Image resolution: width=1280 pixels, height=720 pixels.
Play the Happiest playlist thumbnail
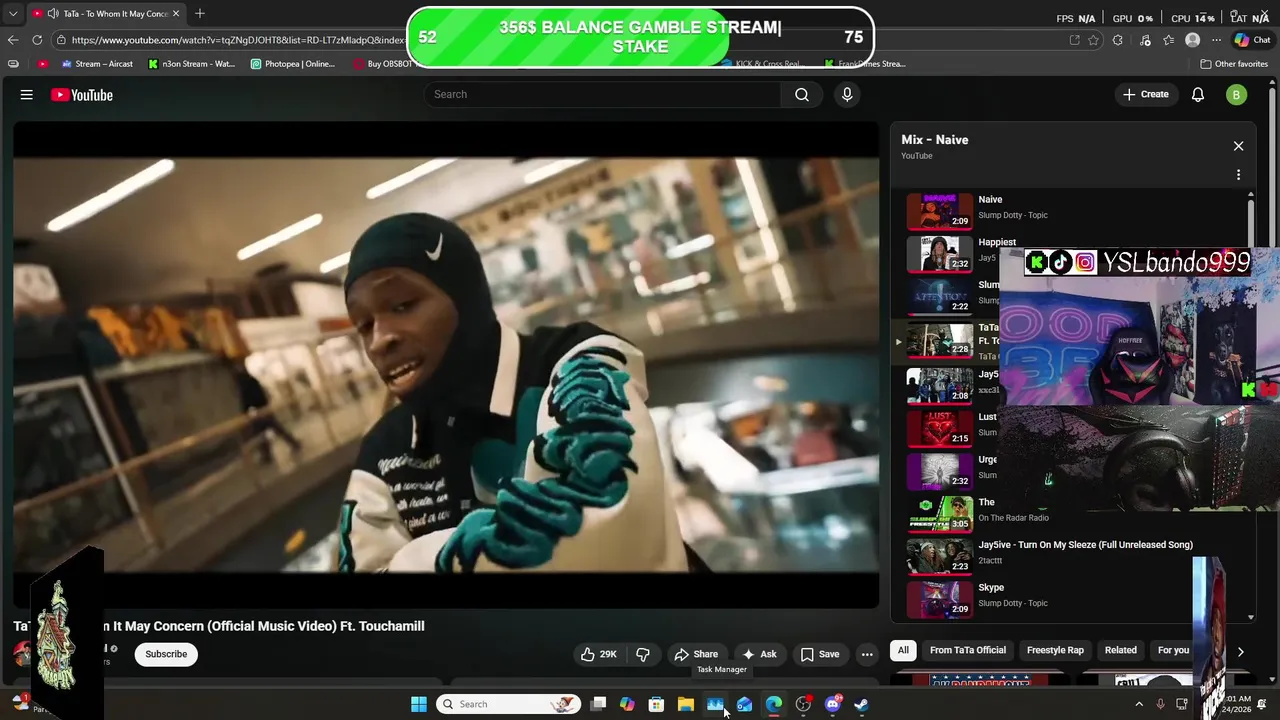[x=939, y=253]
